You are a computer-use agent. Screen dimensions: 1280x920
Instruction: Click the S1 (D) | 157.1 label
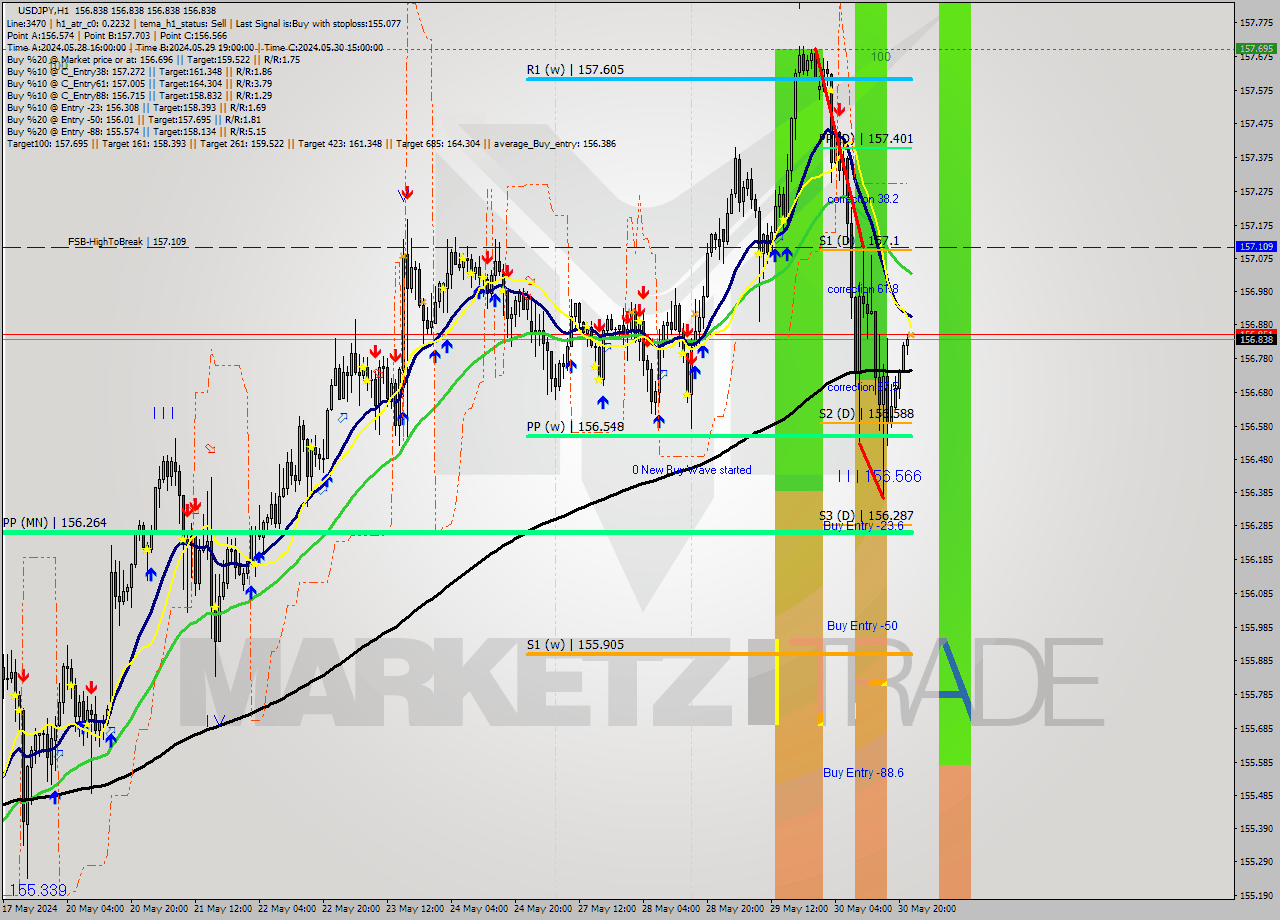coord(860,241)
